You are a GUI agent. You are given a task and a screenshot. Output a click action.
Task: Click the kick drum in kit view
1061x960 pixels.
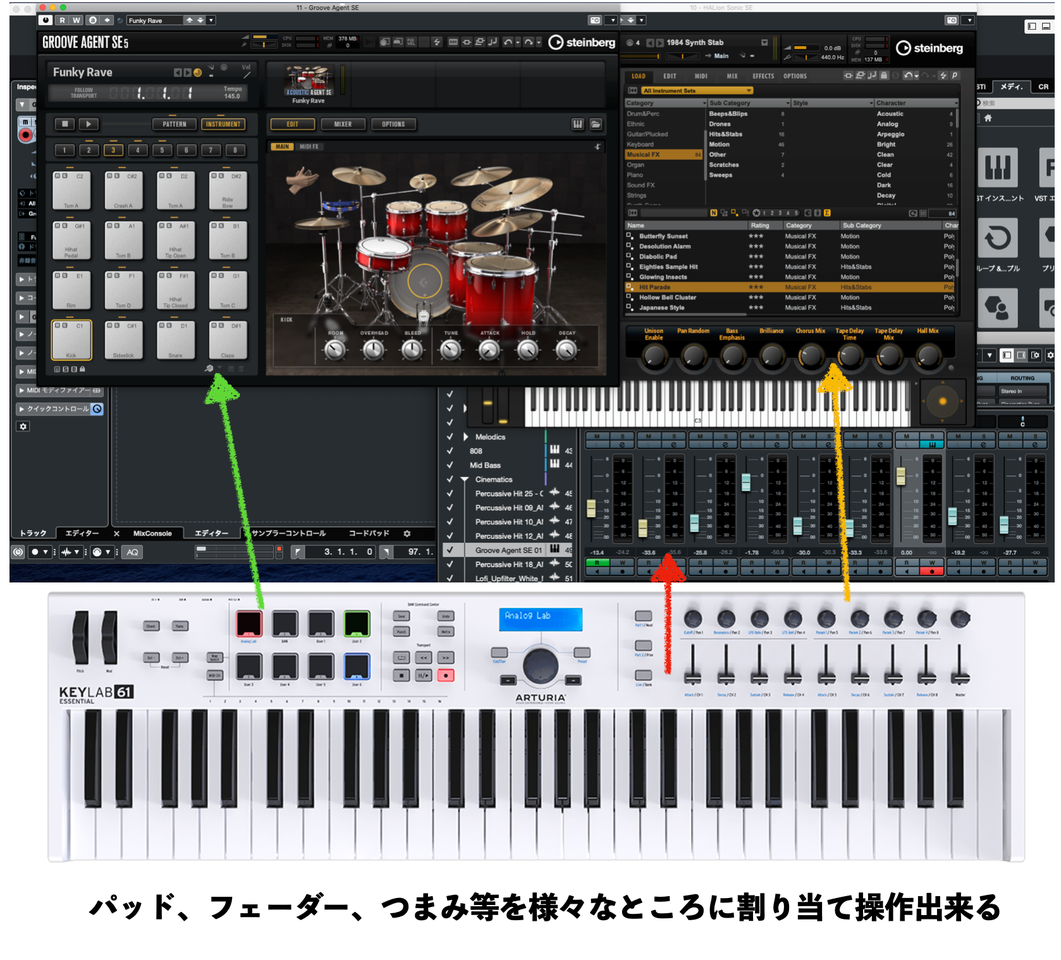tap(424, 282)
